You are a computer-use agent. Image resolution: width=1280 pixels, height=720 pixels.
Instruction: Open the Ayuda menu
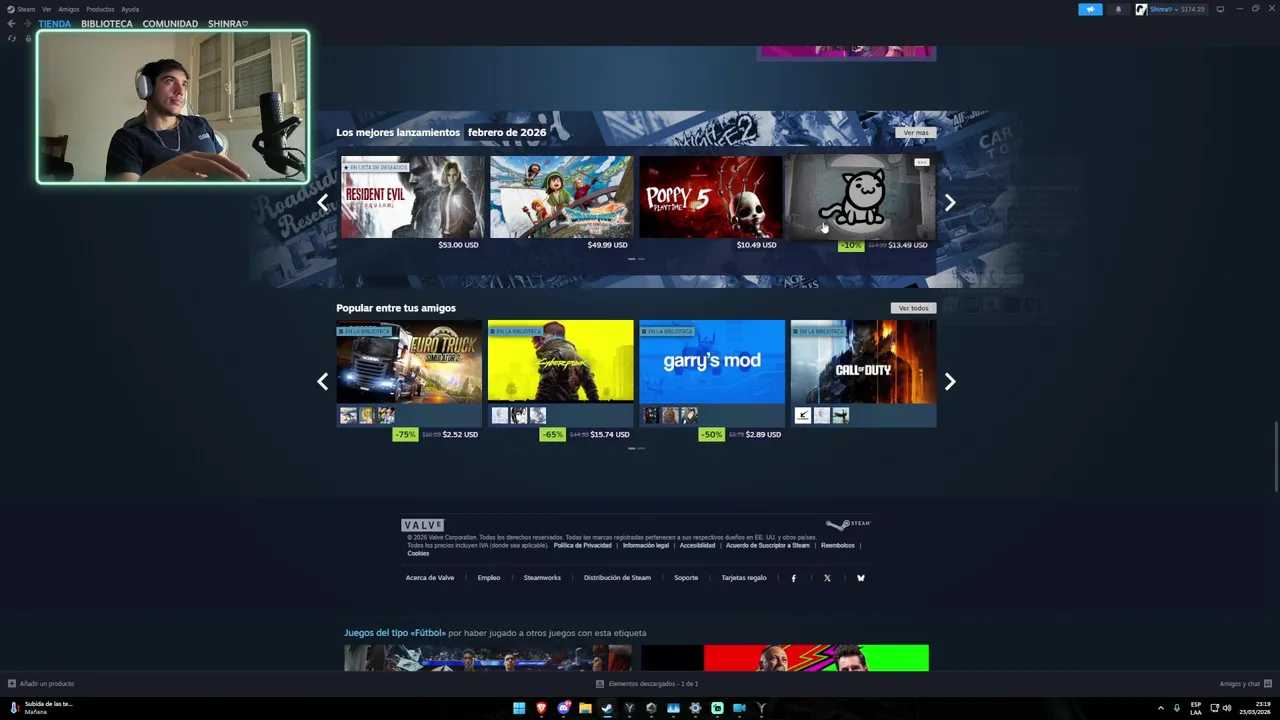(x=130, y=9)
